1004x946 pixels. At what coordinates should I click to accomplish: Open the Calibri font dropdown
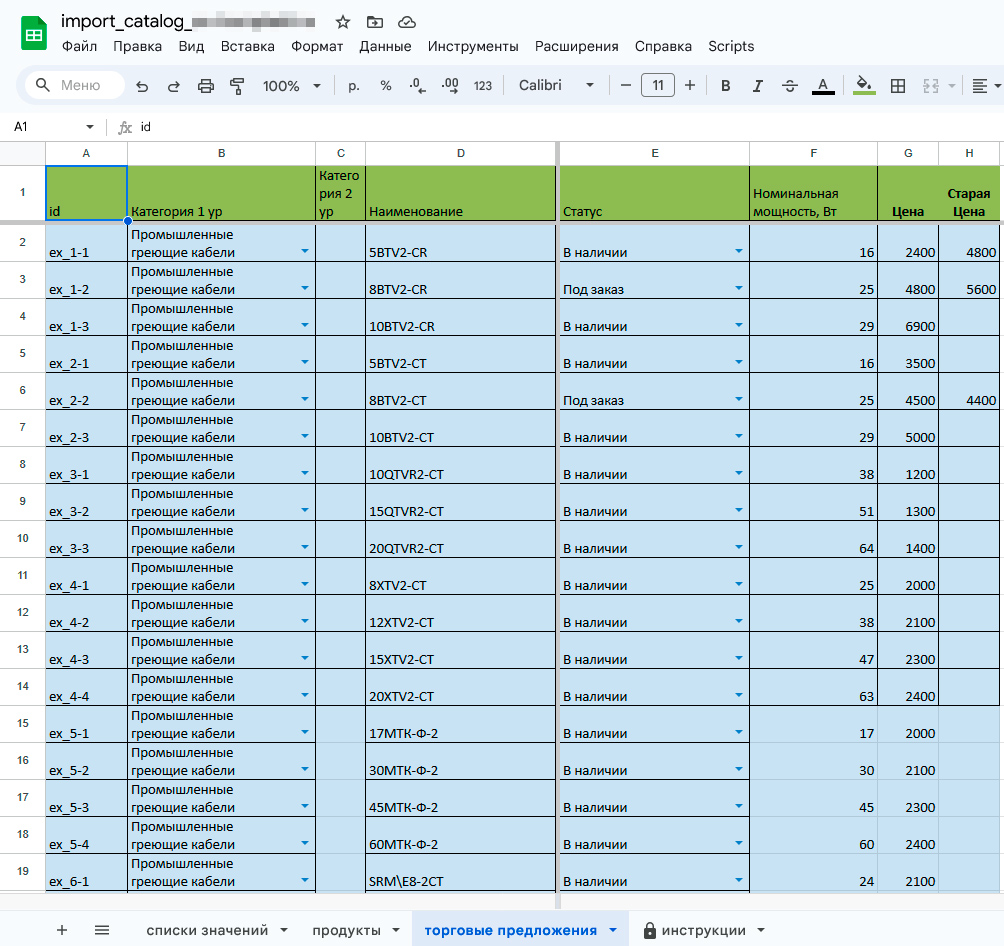click(x=556, y=86)
